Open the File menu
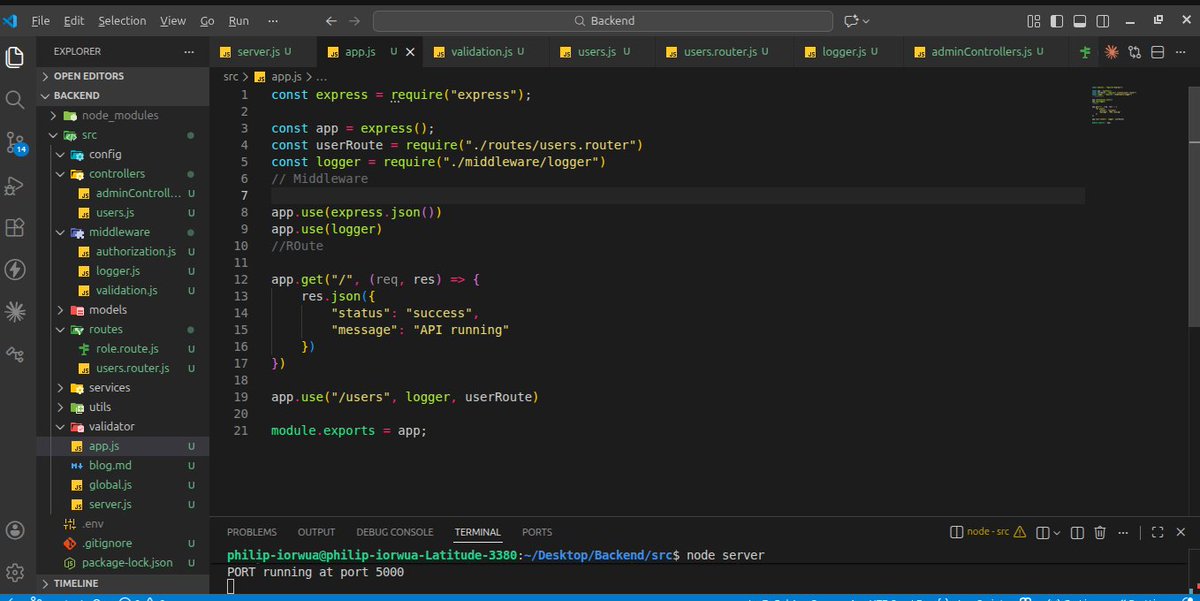This screenshot has width=1200, height=601. (40, 20)
